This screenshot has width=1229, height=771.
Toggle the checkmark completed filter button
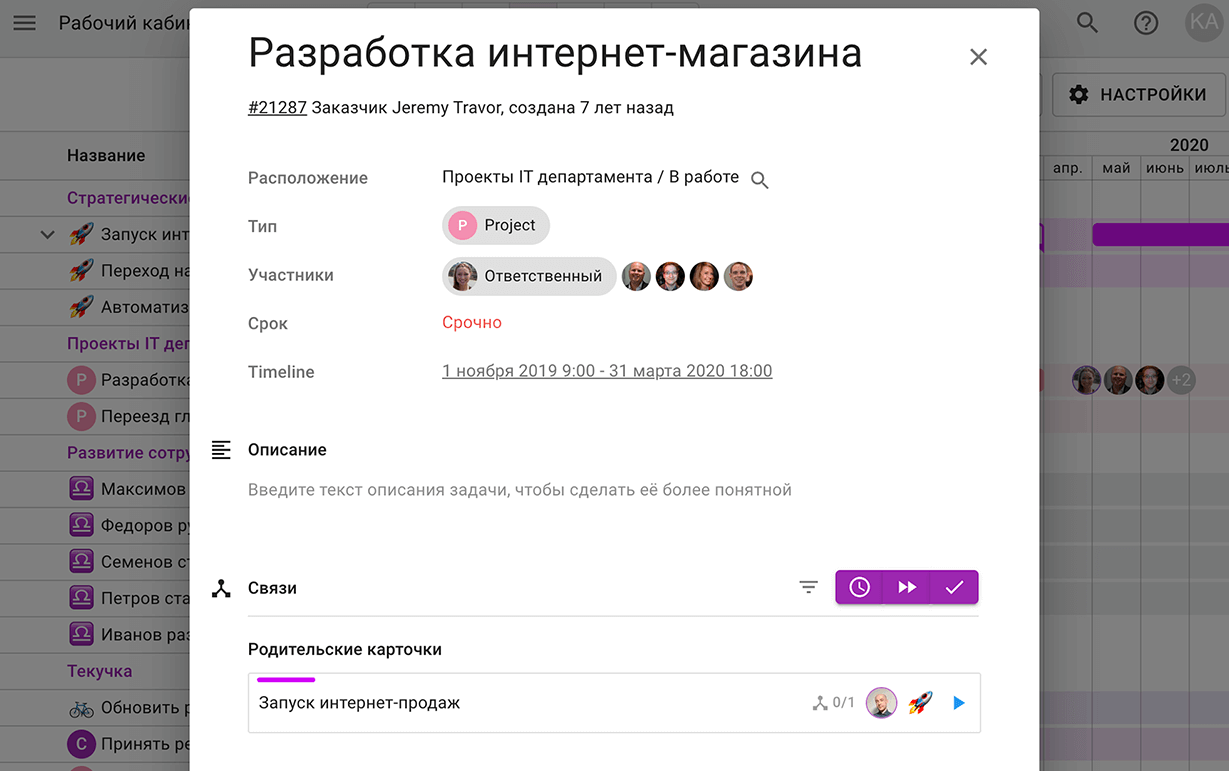954,588
